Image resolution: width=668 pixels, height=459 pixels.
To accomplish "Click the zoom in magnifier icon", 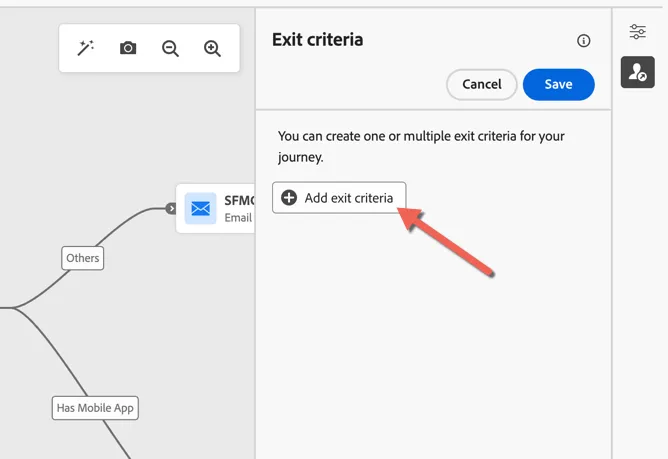I will tap(212, 48).
